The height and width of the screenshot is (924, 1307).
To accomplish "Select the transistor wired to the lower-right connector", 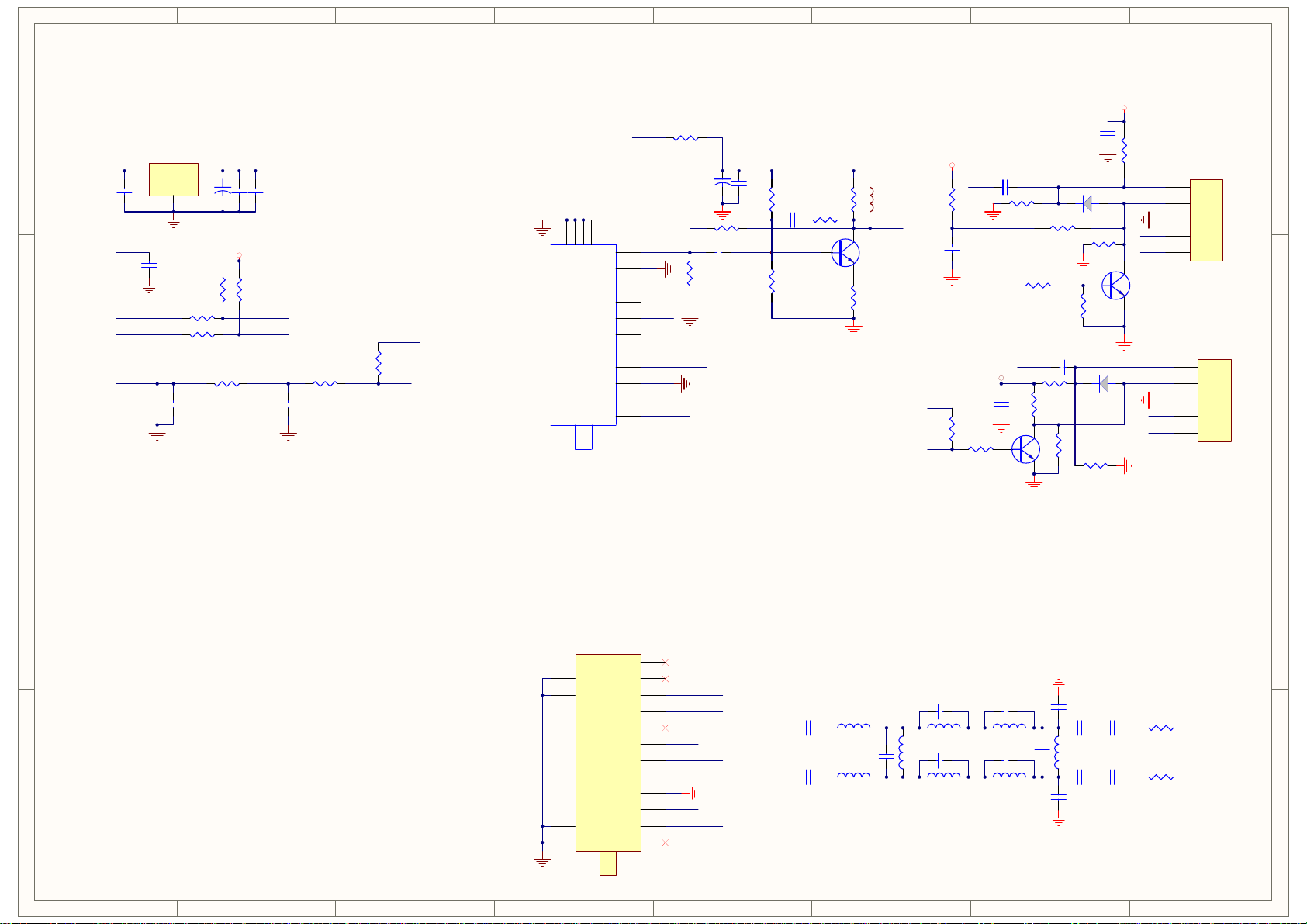I will tap(1025, 448).
